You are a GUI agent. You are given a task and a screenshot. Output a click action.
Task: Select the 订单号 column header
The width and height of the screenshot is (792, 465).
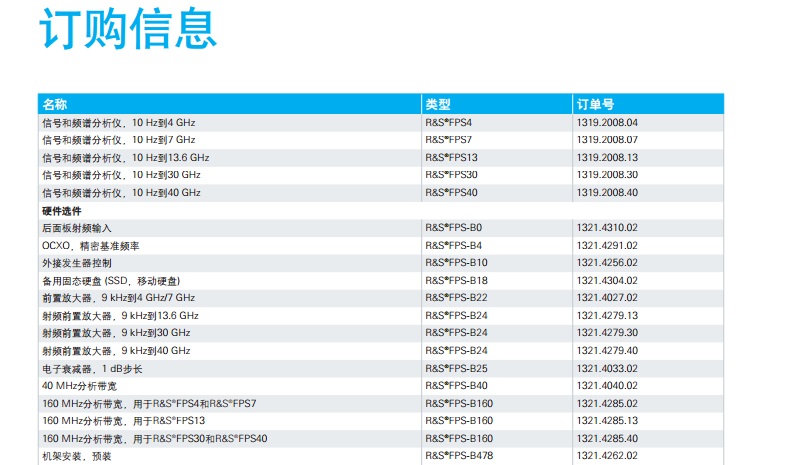(x=594, y=104)
